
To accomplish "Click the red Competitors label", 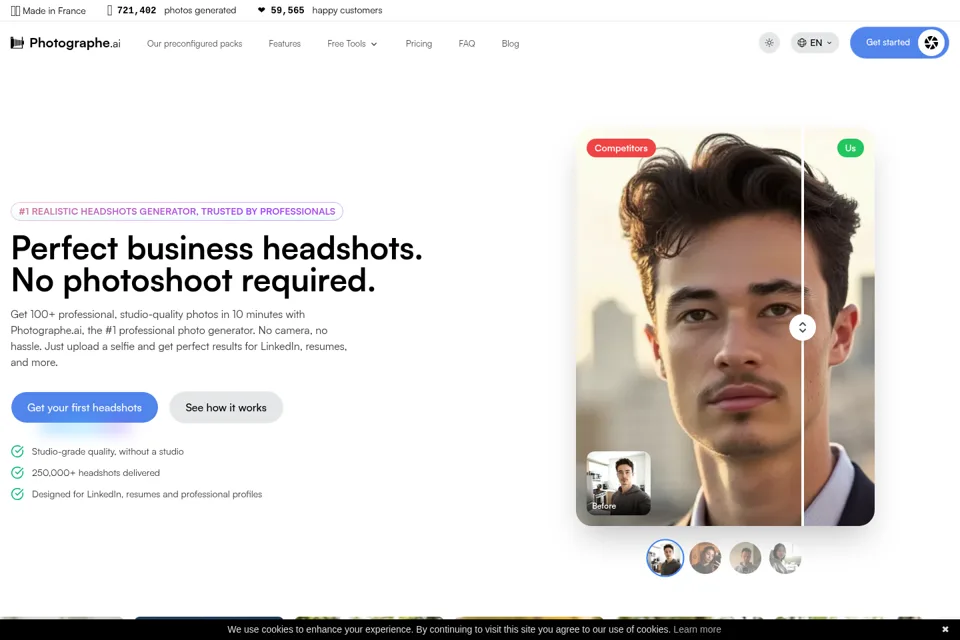I will click(621, 148).
